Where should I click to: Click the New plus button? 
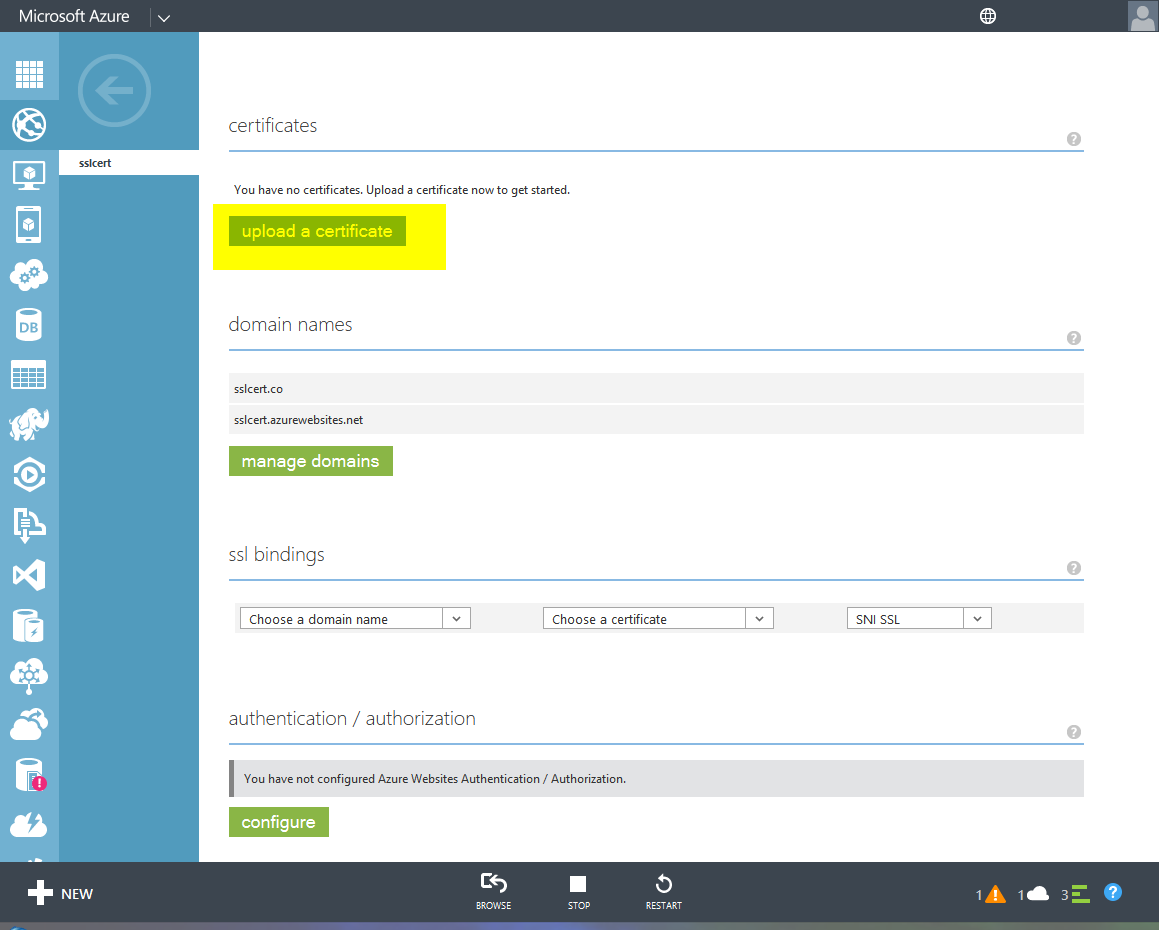[59, 893]
